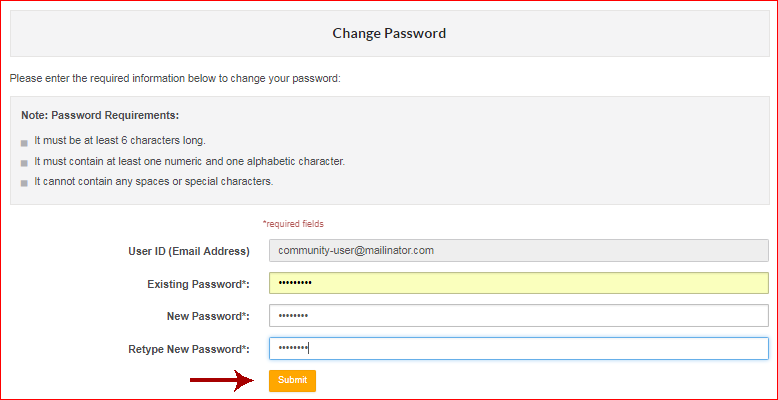
Task: Click the 'Existing Password*' label
Action: (x=198, y=284)
